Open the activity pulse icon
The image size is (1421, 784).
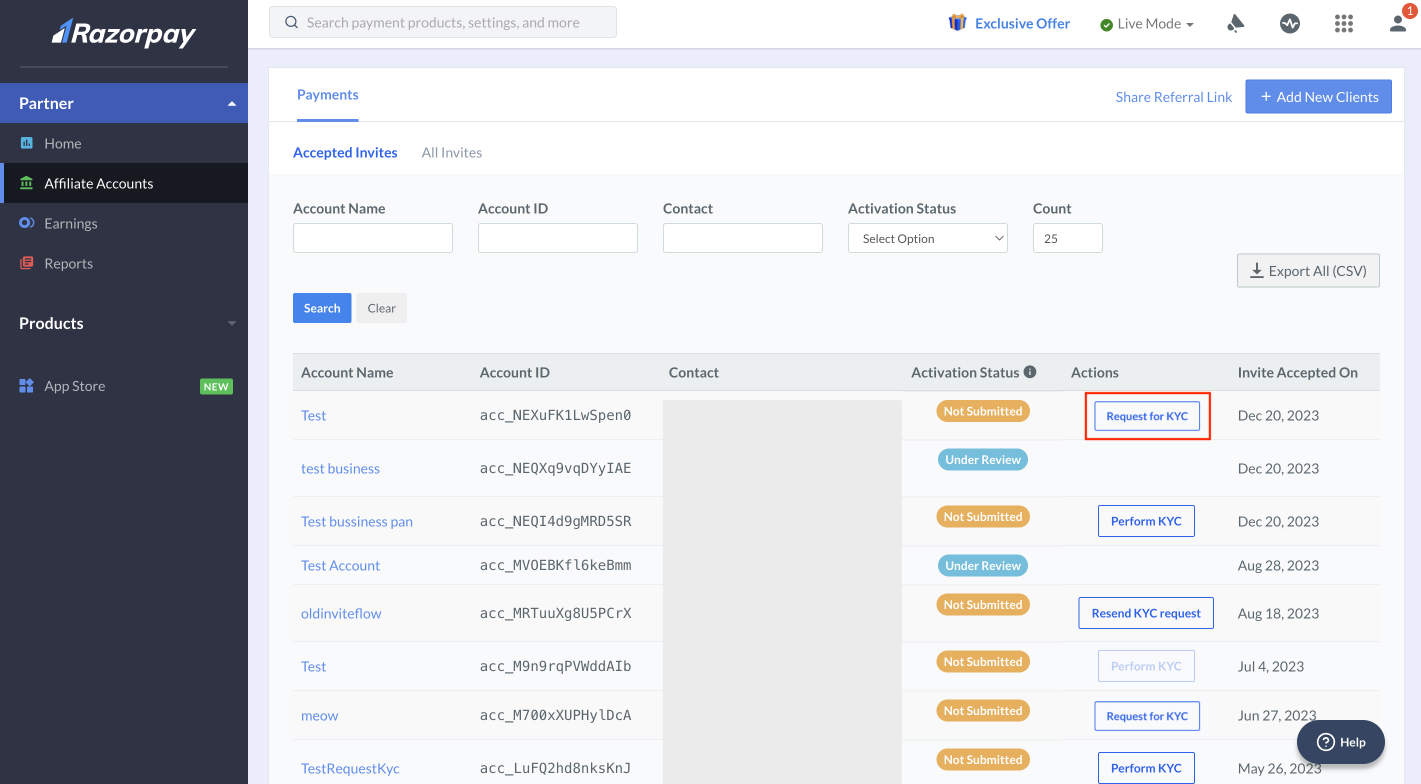coord(1290,23)
